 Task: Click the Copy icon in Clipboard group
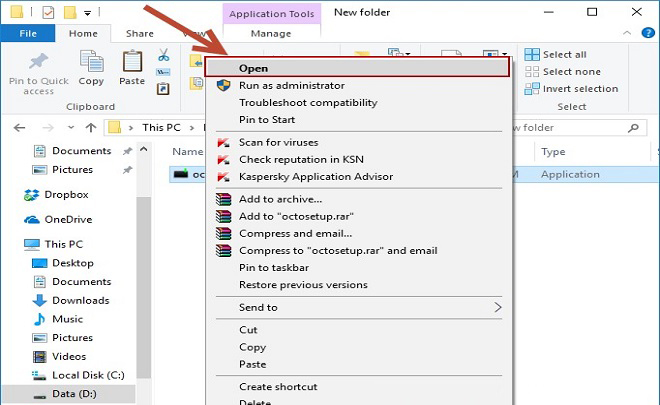91,62
